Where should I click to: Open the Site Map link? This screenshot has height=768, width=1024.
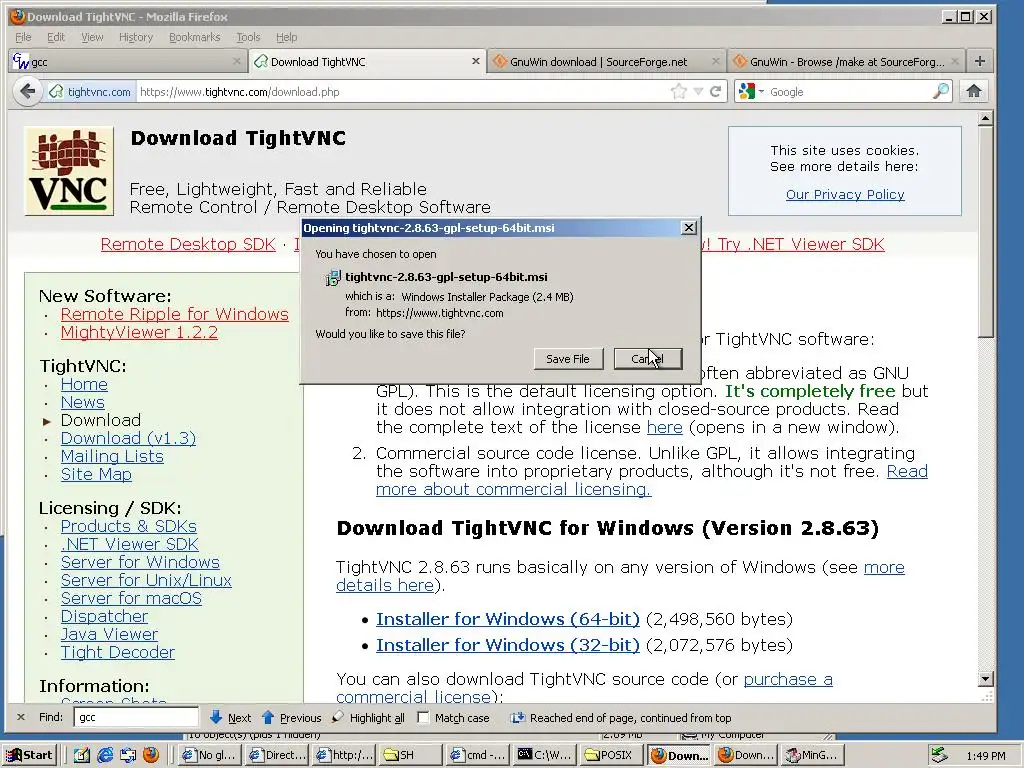pos(96,474)
